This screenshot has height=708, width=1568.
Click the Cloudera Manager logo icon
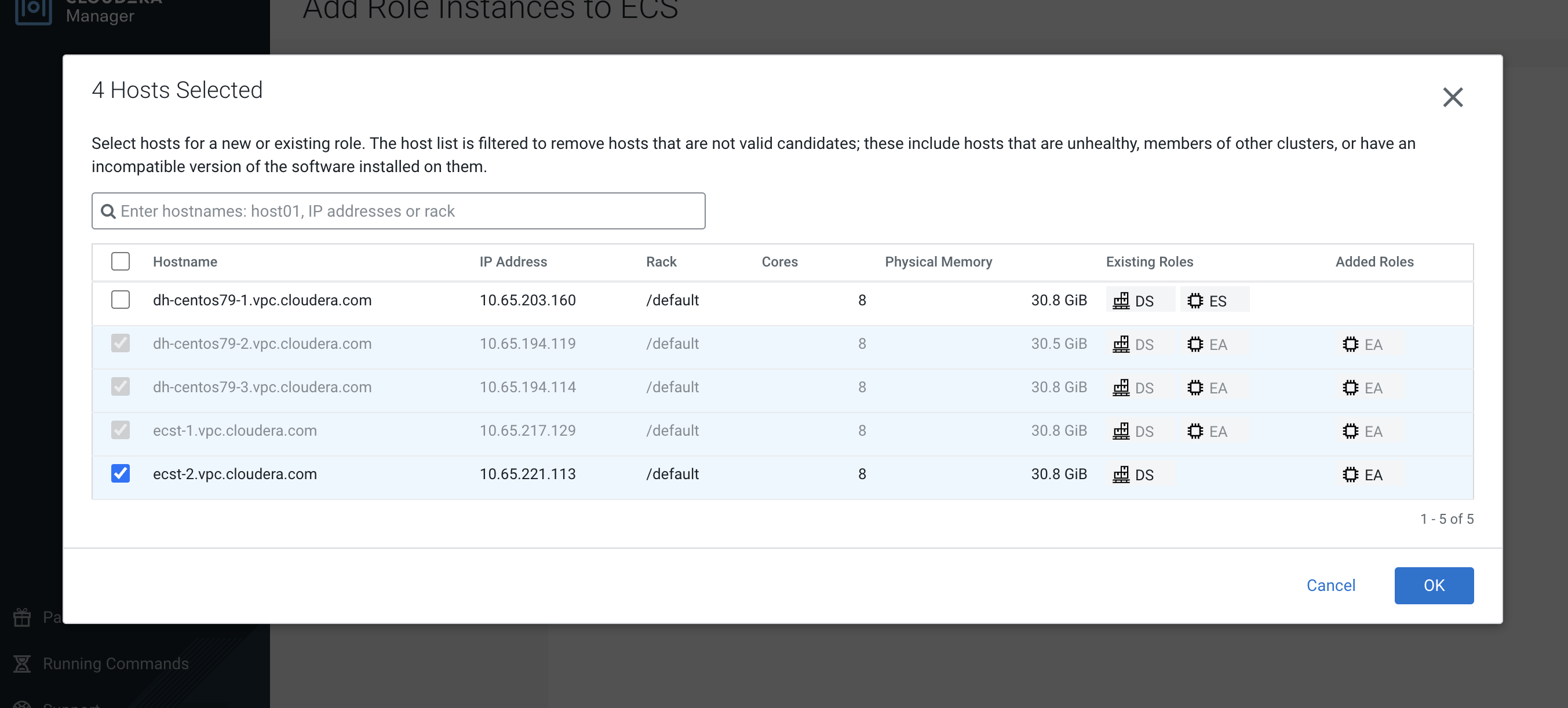pos(33,10)
